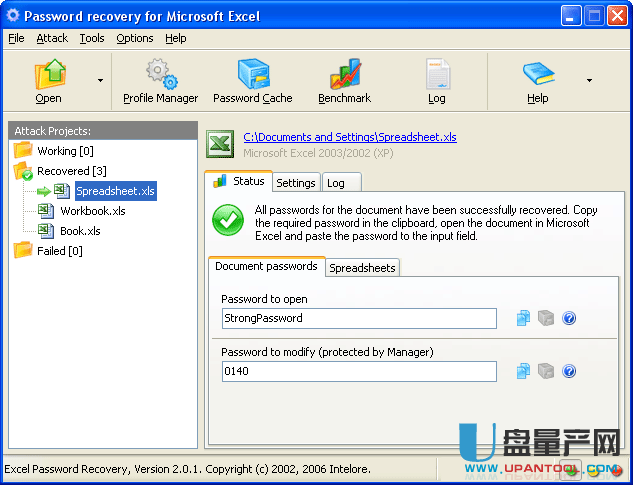This screenshot has height=485, width=633.
Task: Click the title bar gear application icon
Action: coord(13,15)
